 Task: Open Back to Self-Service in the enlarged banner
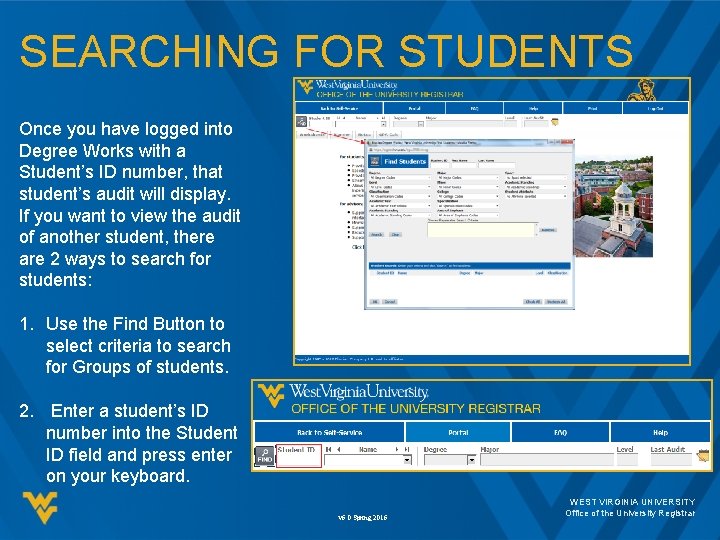click(329, 432)
